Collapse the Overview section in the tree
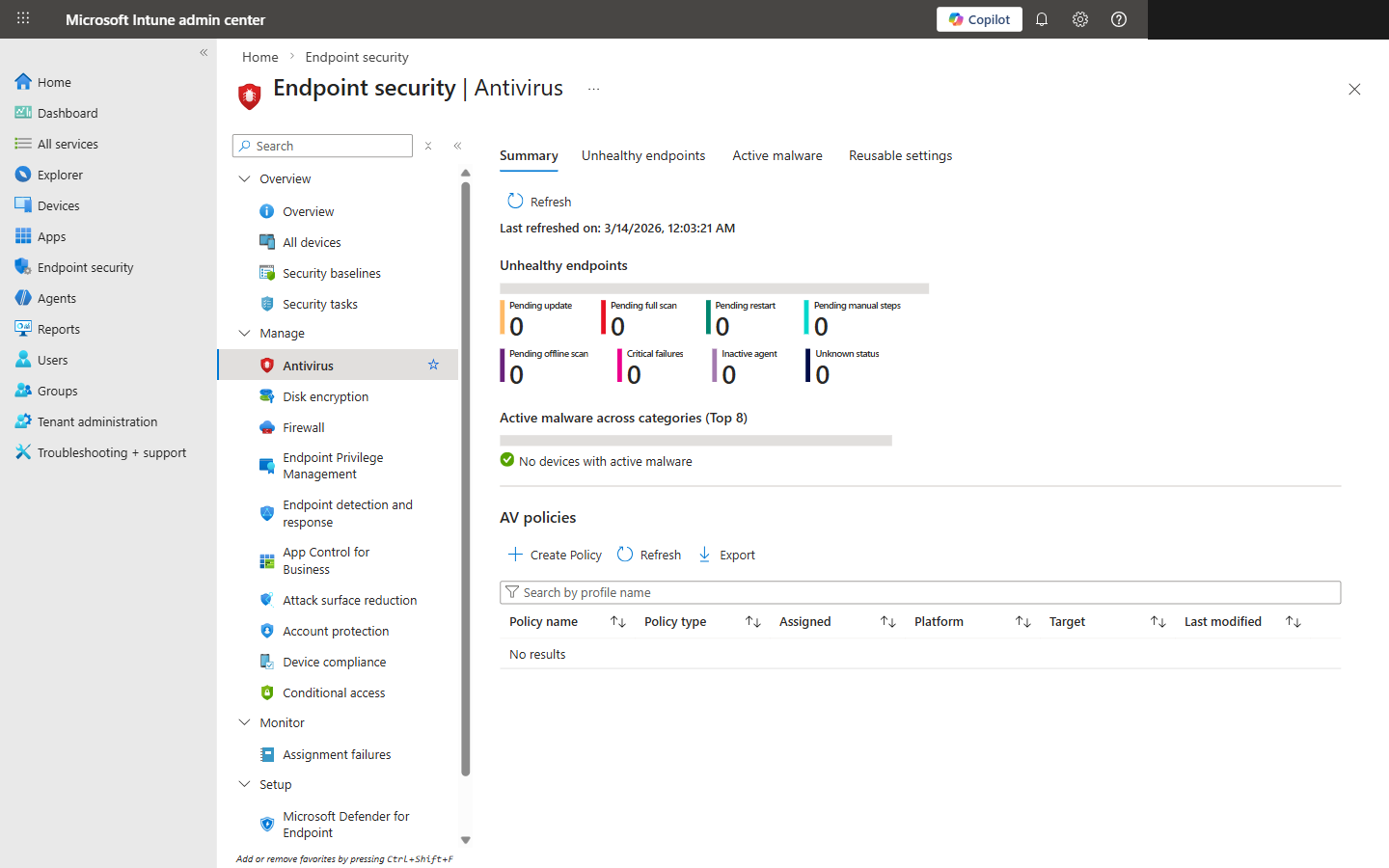The image size is (1389, 868). point(244,178)
